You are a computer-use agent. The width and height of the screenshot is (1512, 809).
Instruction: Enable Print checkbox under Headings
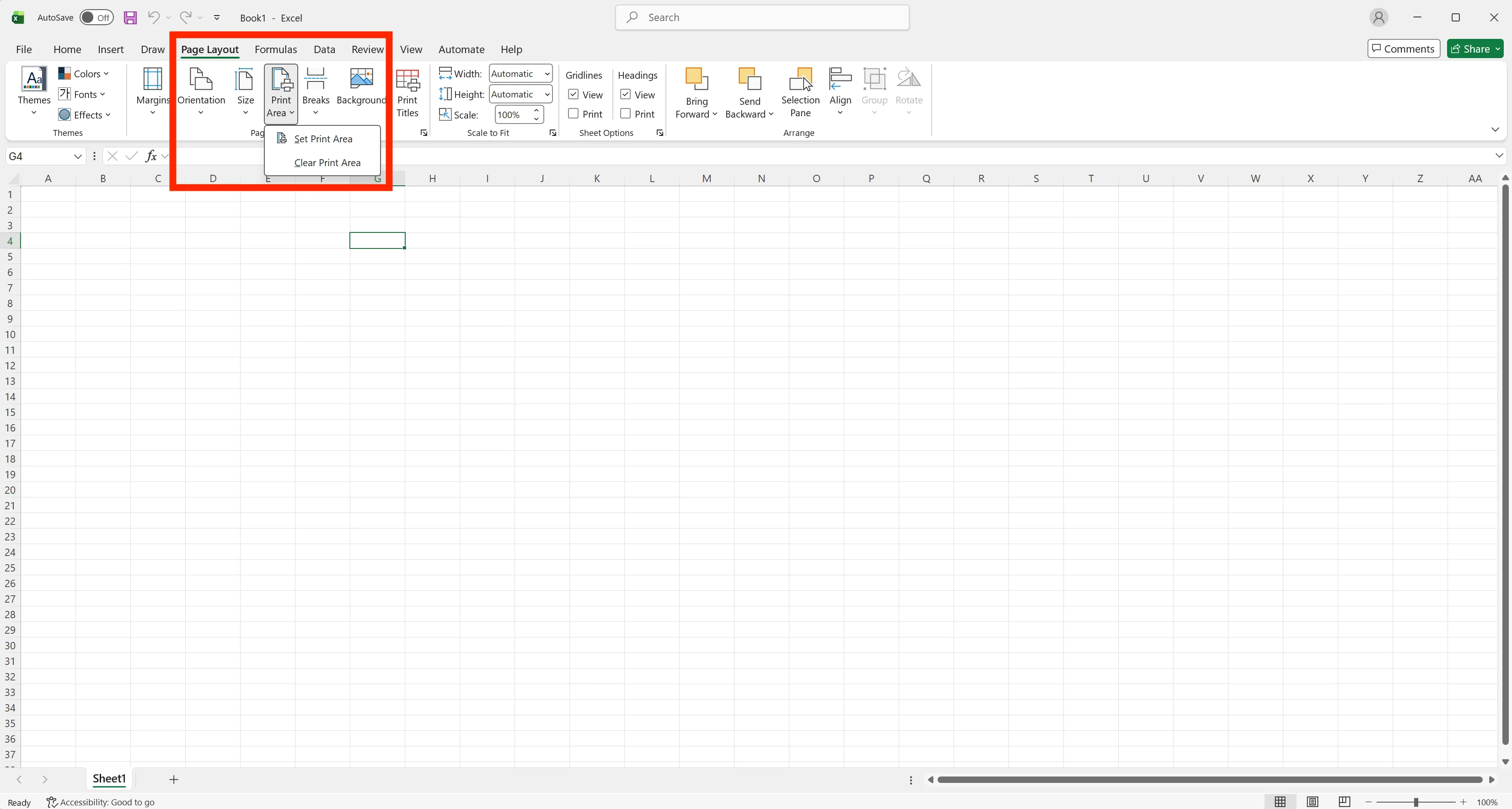625,114
